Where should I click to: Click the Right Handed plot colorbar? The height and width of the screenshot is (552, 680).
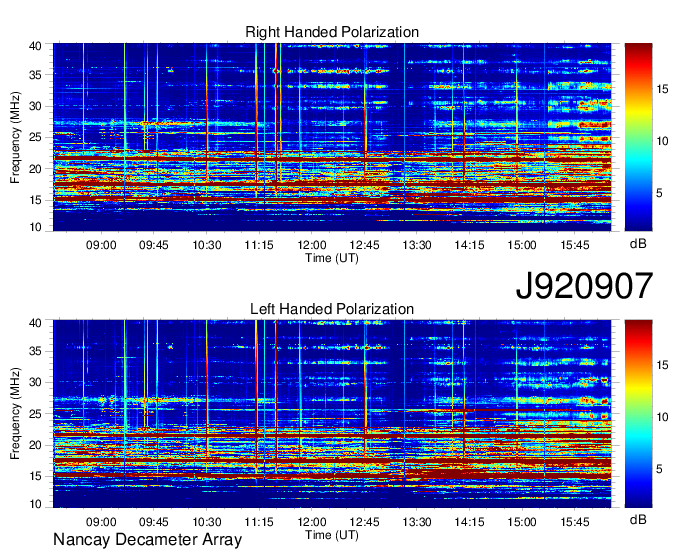tap(638, 137)
